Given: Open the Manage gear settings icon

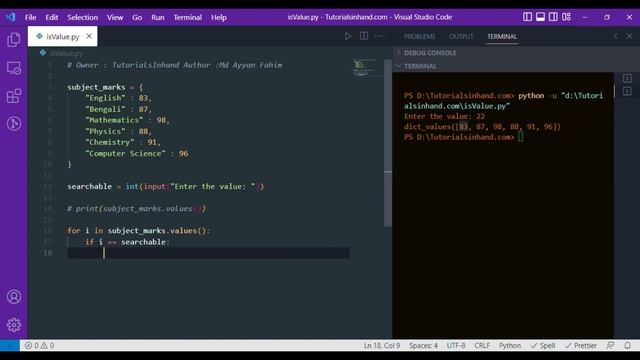Looking at the screenshot, I should coord(14,325).
